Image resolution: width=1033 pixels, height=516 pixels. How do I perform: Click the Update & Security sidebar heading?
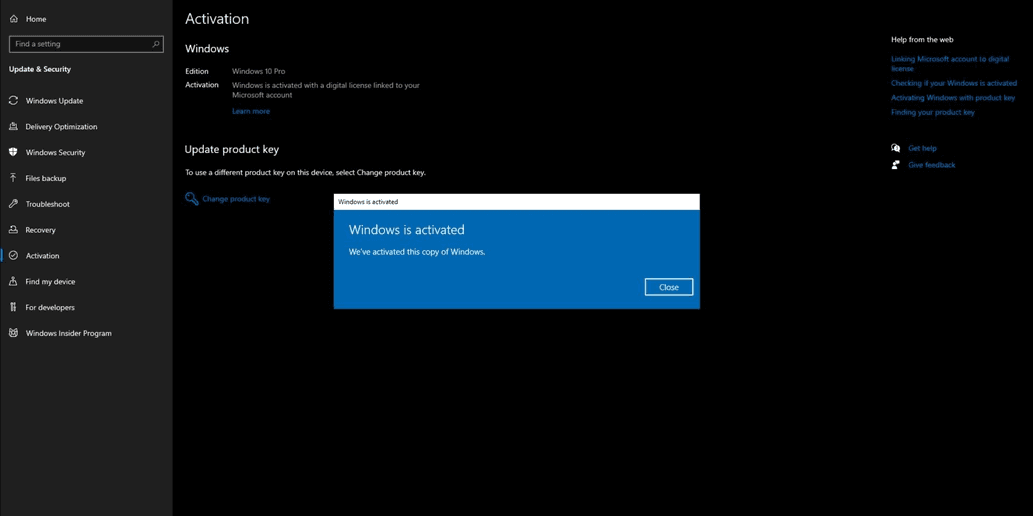click(40, 69)
